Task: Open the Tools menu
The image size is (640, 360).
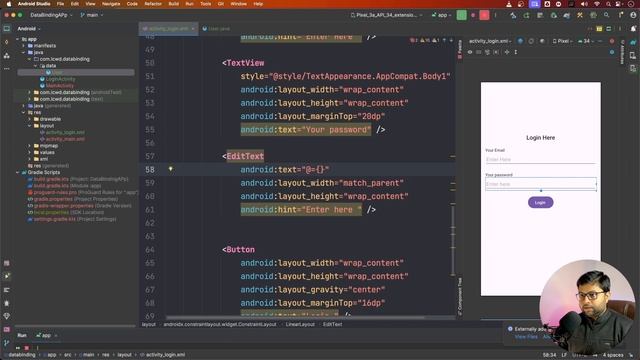Action: 206,4
